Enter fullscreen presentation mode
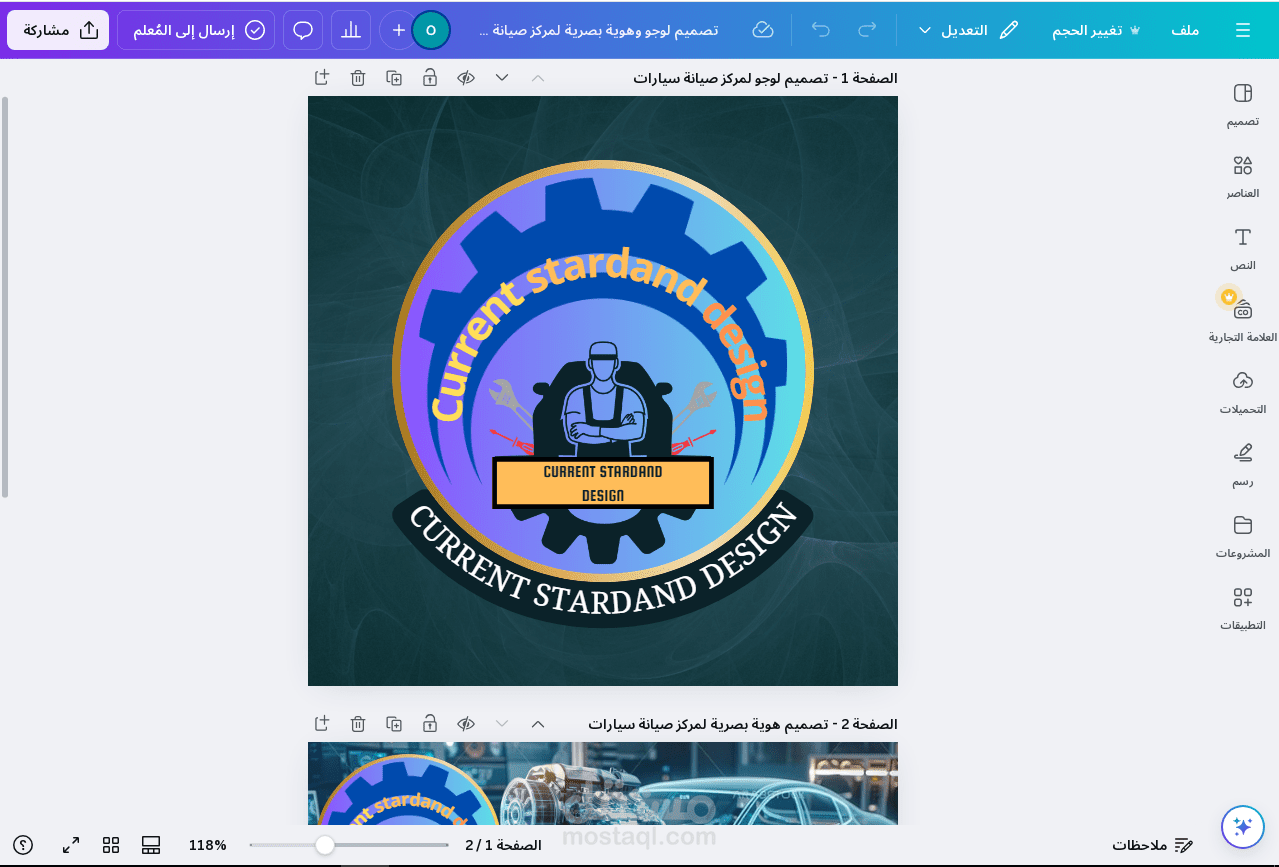 pyautogui.click(x=71, y=845)
